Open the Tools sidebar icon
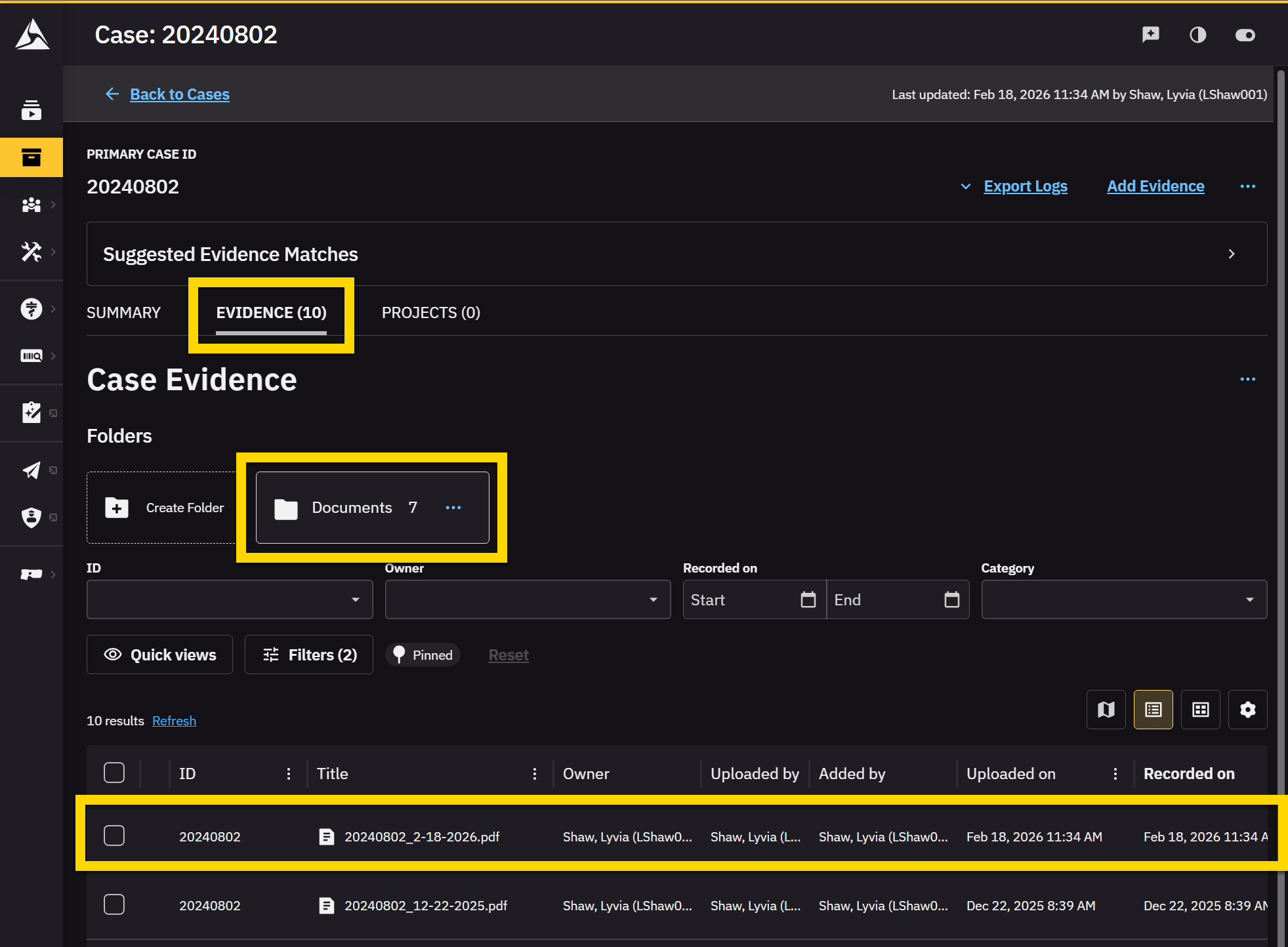This screenshot has width=1288, height=947. point(30,252)
